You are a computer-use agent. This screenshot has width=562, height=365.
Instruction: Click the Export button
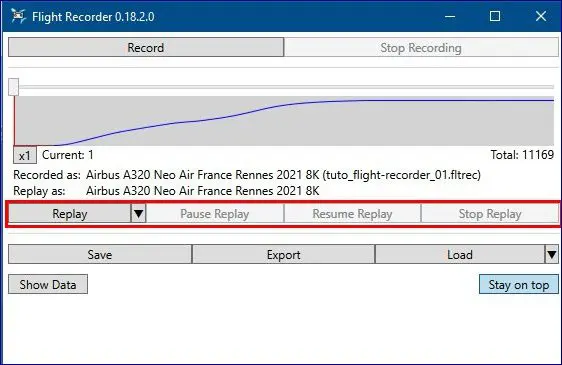point(284,255)
